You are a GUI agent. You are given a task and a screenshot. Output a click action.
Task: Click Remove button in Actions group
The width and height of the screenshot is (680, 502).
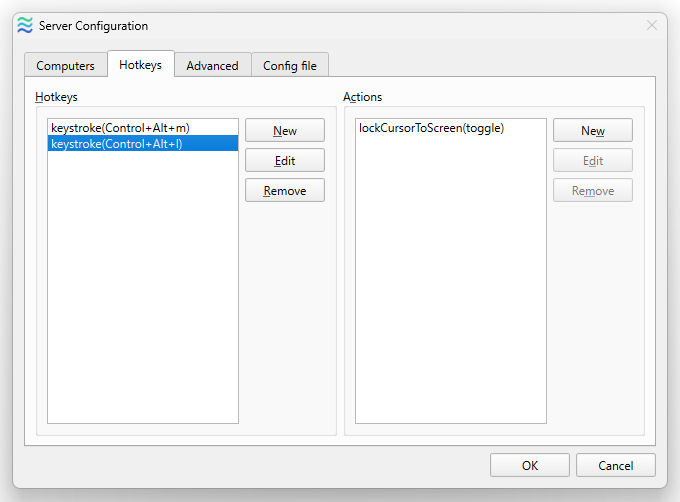click(593, 190)
